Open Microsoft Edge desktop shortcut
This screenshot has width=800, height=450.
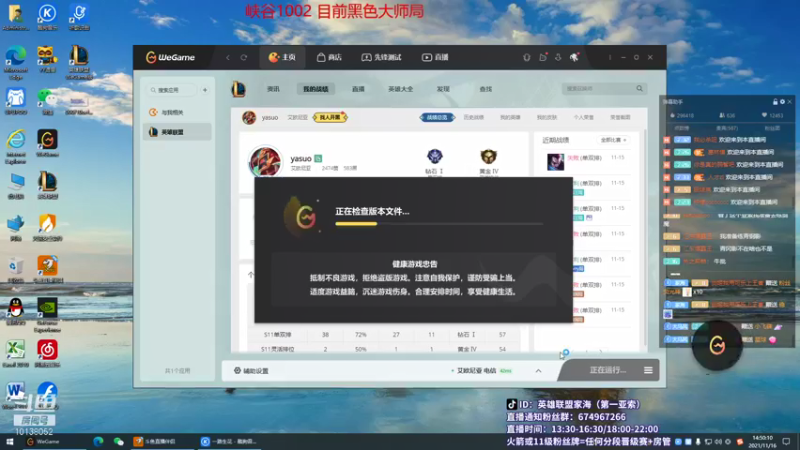point(15,62)
